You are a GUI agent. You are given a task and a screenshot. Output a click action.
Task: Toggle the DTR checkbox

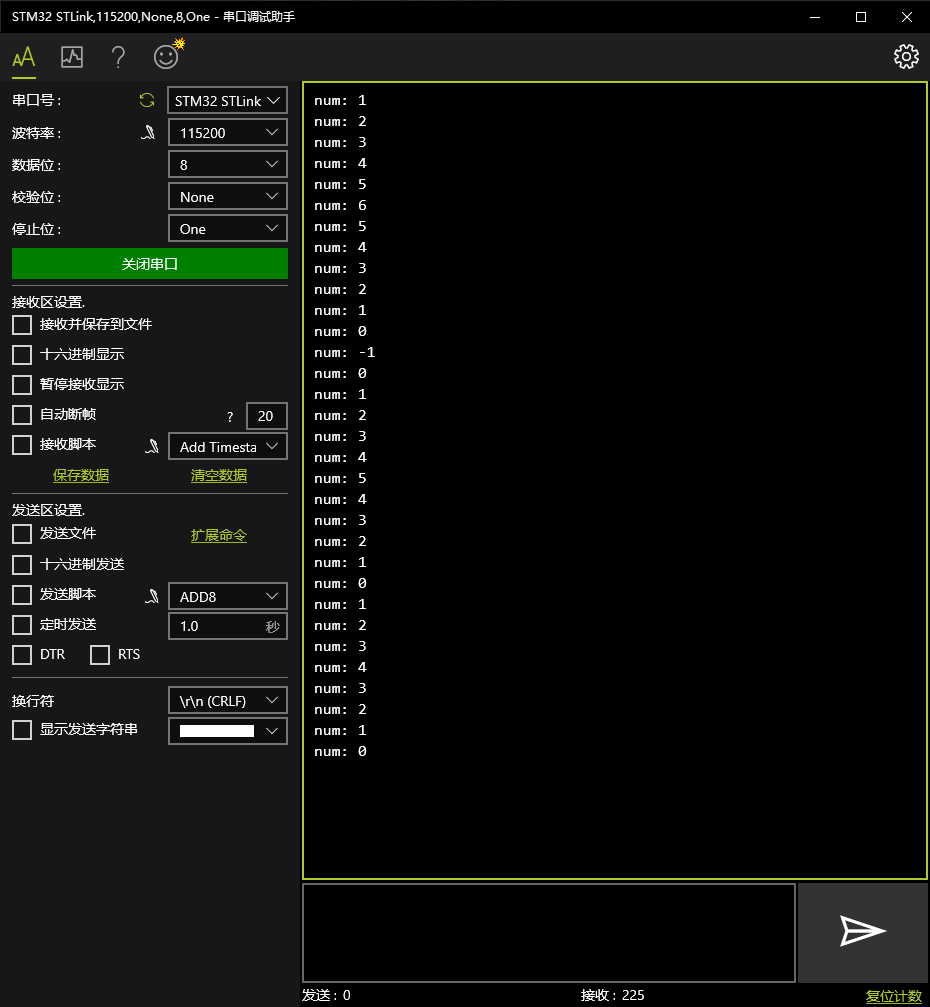tap(21, 654)
